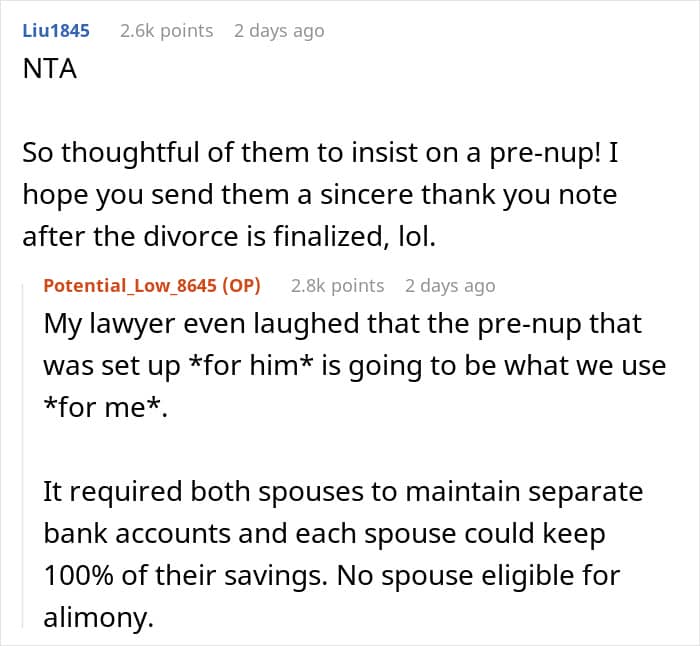Click the line starting "My lawyer even laughed"
700x646 pixels.
pyautogui.click(x=342, y=324)
